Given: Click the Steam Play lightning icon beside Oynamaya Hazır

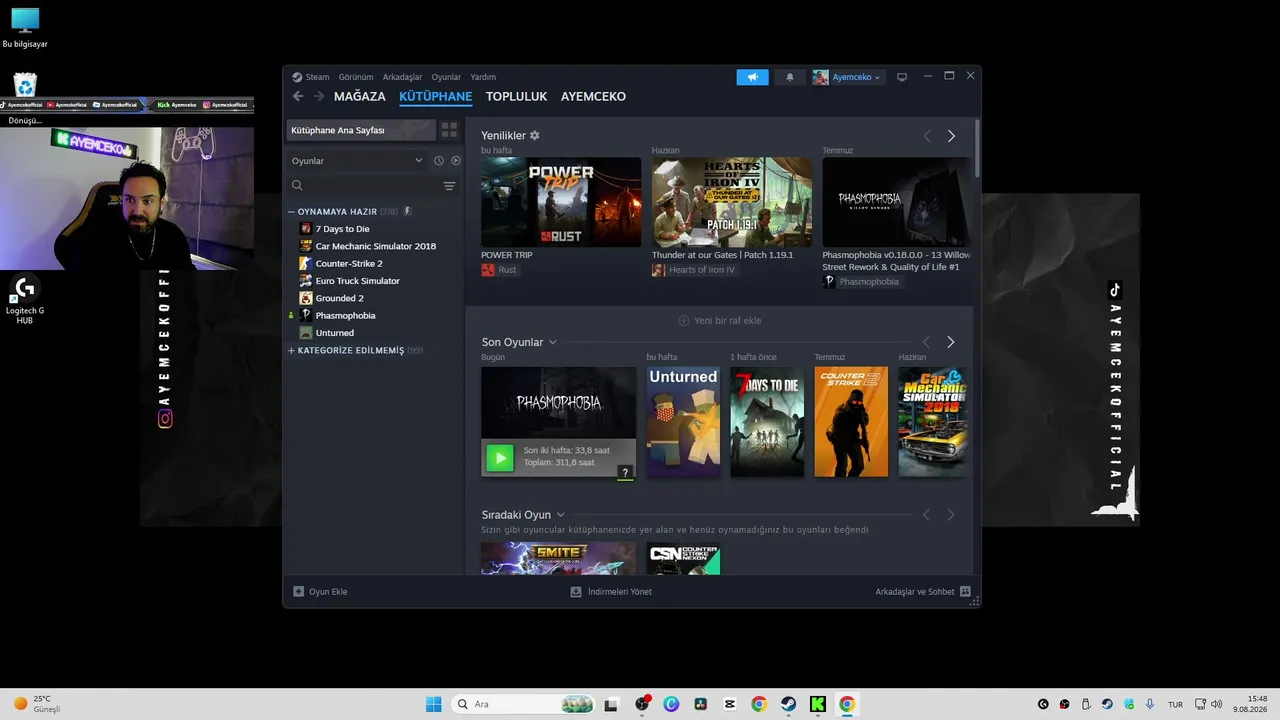Looking at the screenshot, I should pos(407,211).
